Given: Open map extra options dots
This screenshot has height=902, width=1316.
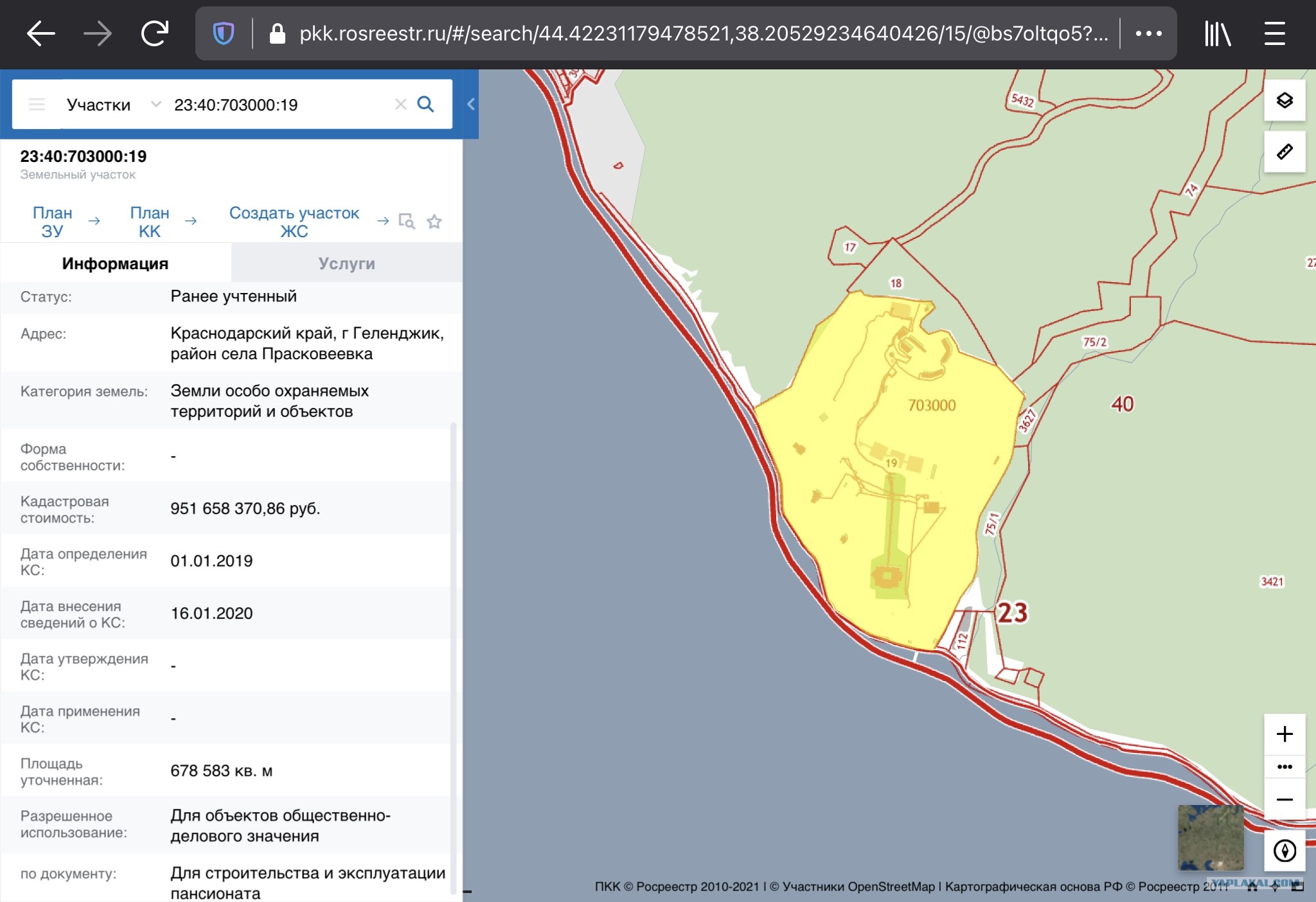Looking at the screenshot, I should tap(1285, 766).
